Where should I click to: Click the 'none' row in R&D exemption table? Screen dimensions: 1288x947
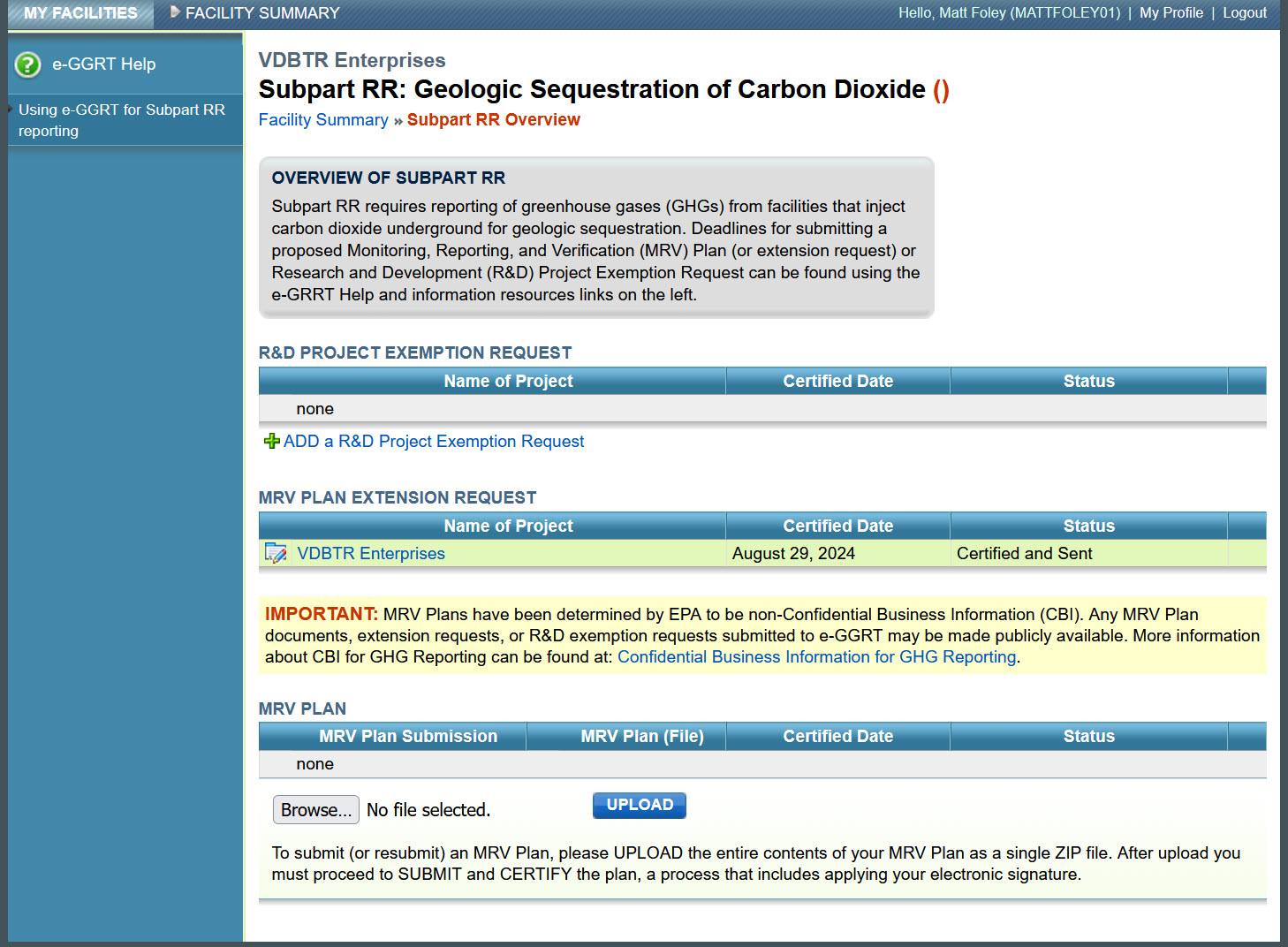pos(762,409)
